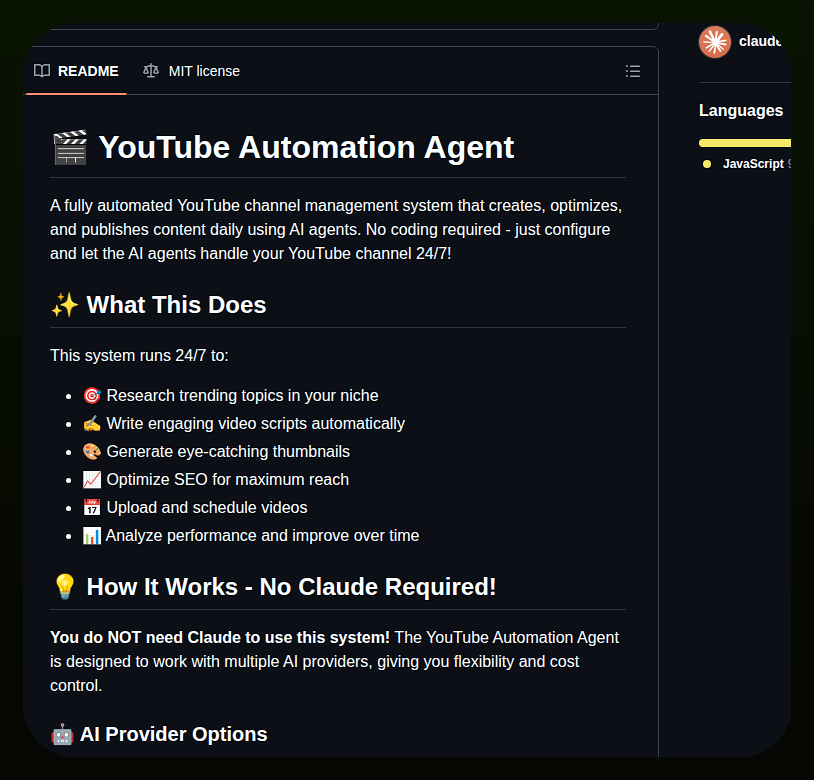Click the yellow dot next to JavaScript

pos(707,164)
